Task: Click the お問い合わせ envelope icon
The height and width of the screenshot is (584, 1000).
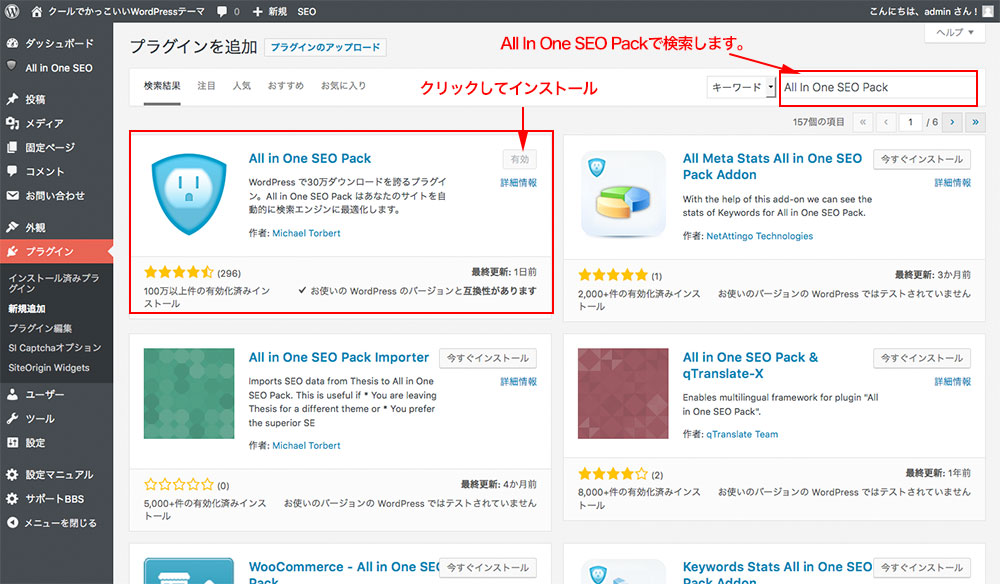Action: point(12,196)
